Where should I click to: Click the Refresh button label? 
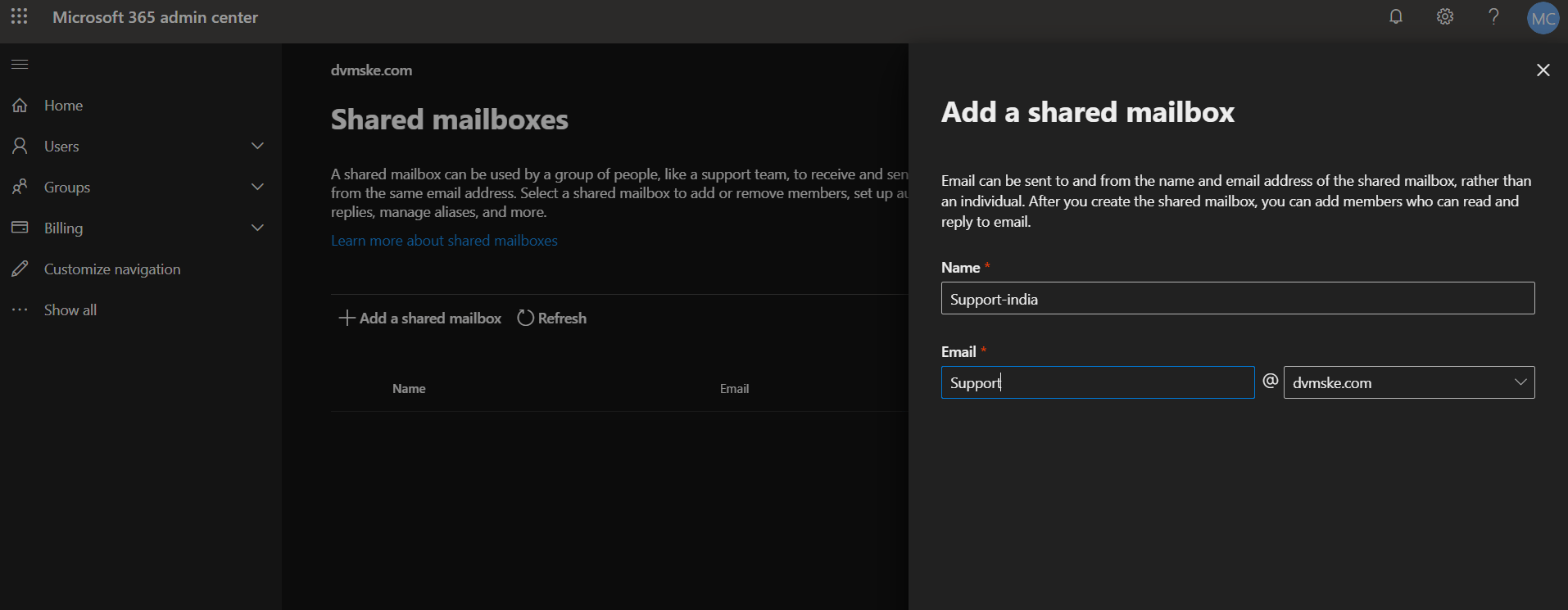[x=562, y=319]
